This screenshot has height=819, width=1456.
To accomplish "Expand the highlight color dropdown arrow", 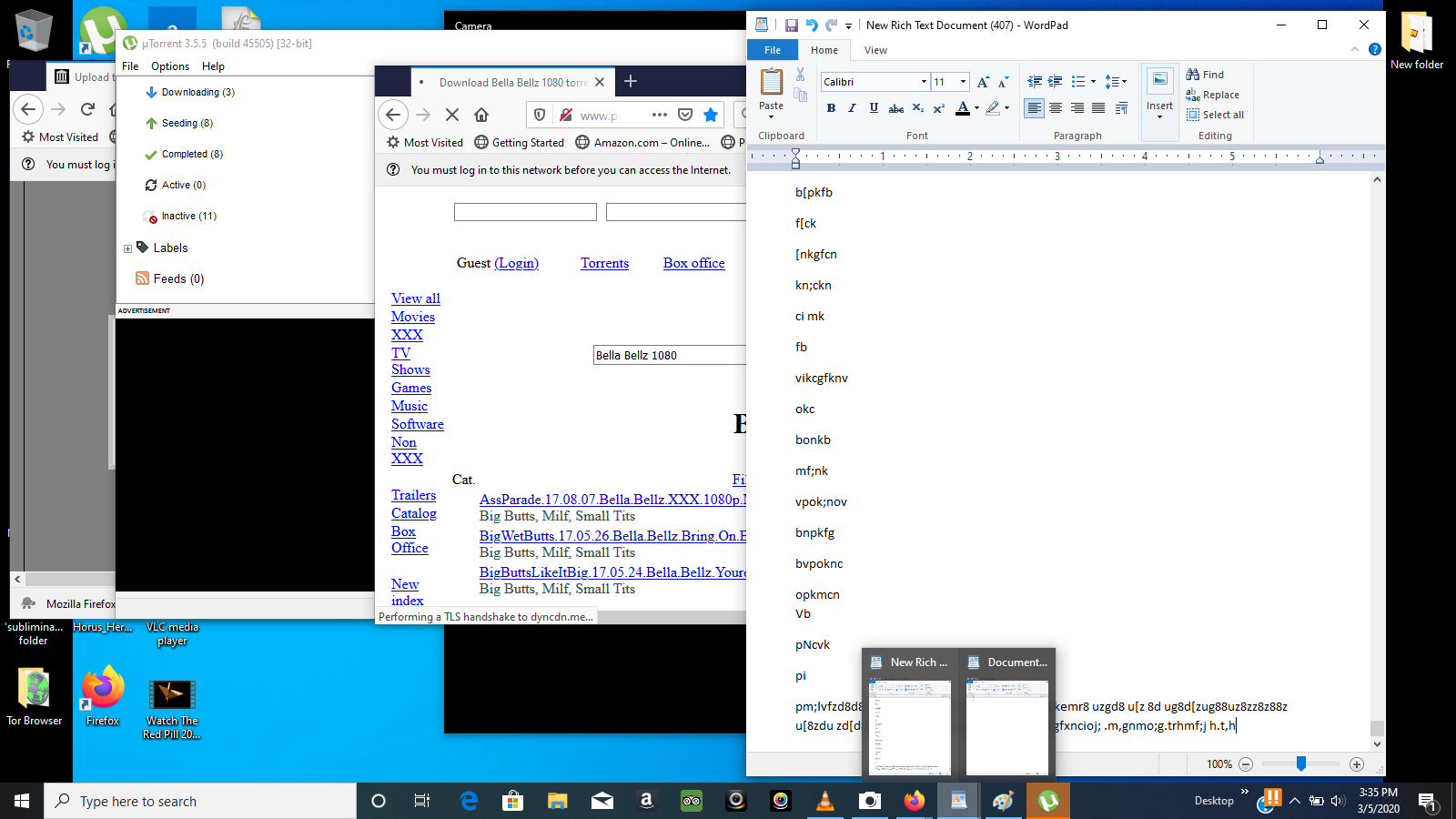I will [1006, 108].
